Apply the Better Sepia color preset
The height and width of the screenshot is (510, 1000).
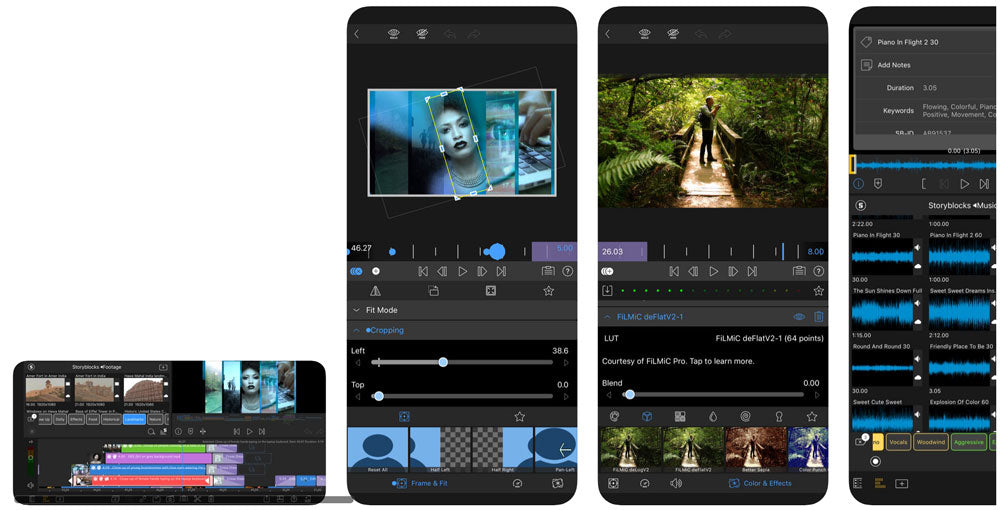[755, 449]
